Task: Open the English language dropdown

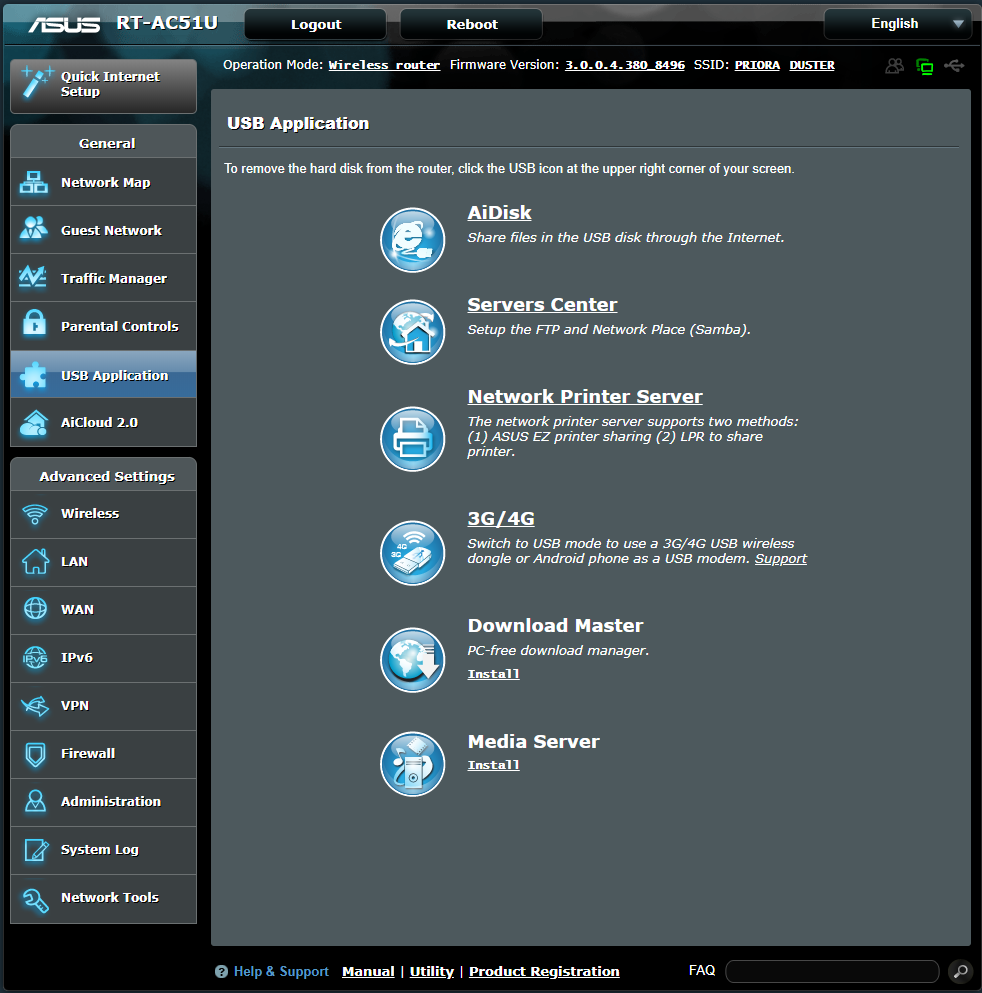Action: click(x=898, y=24)
